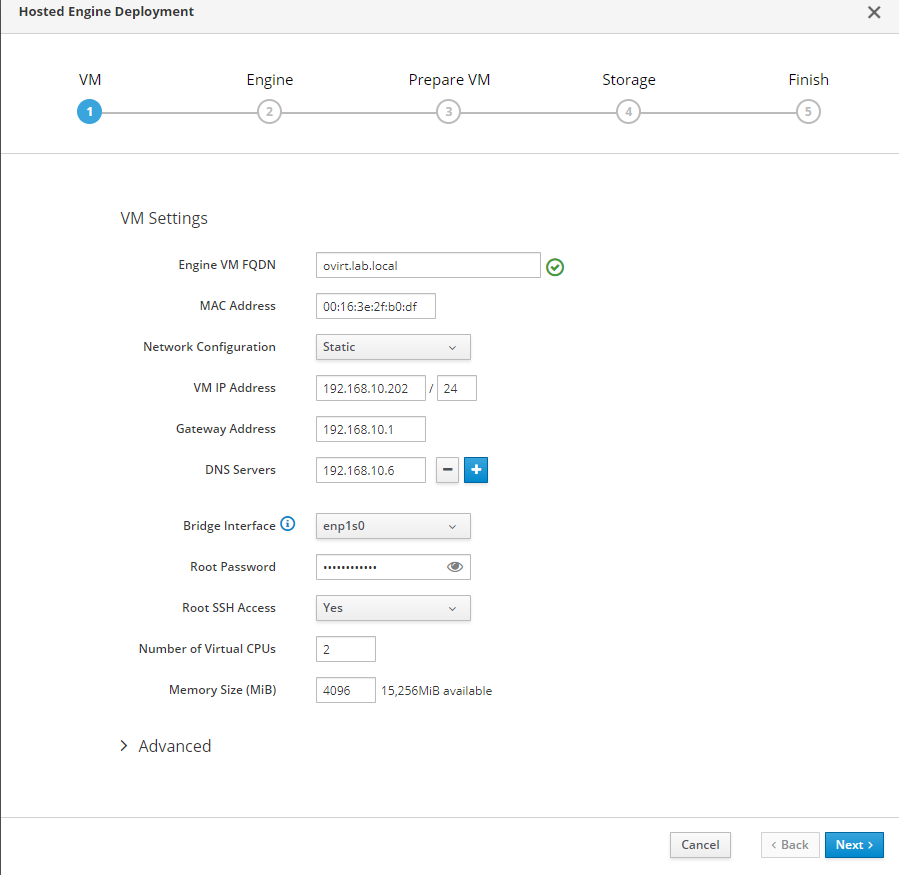This screenshot has width=899, height=875.
Task: Go to wizard step 3 Prepare VM
Action: 449,112
